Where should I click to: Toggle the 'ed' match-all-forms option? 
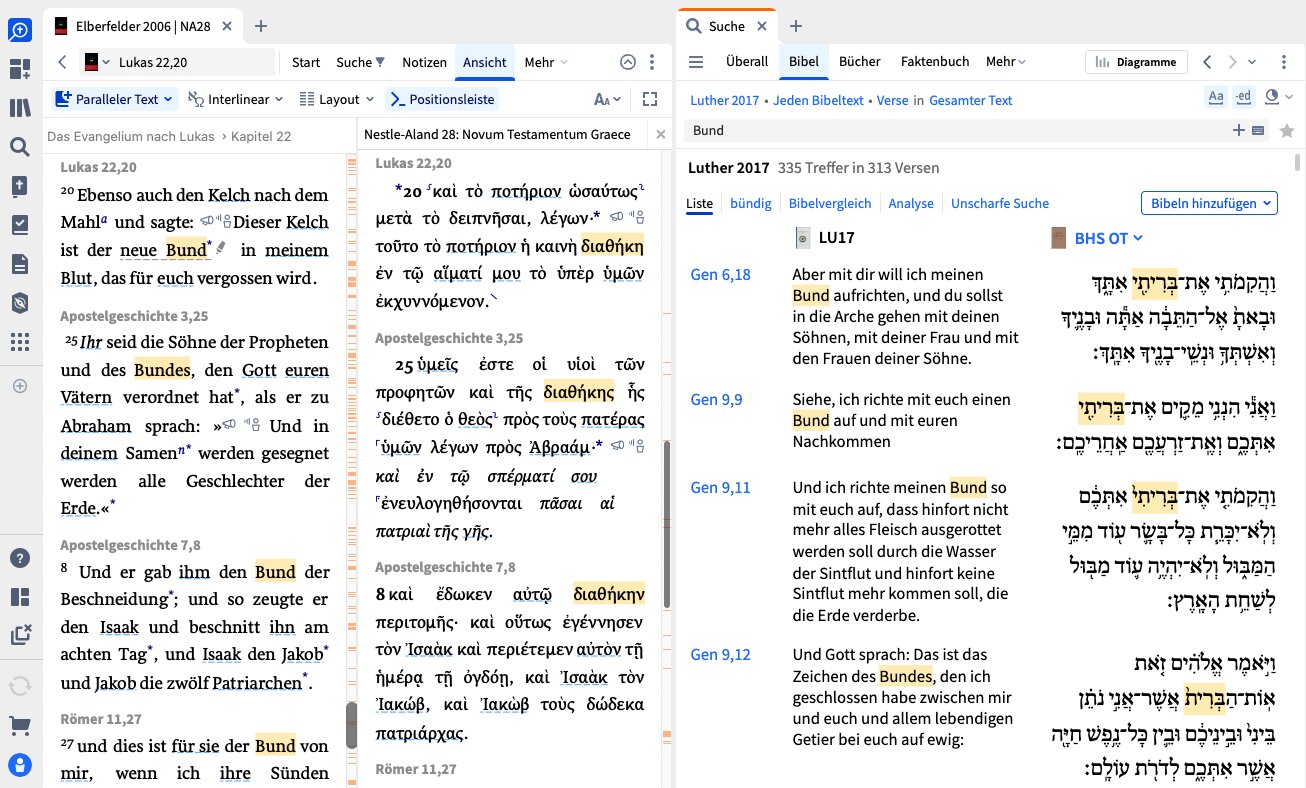coord(1244,96)
